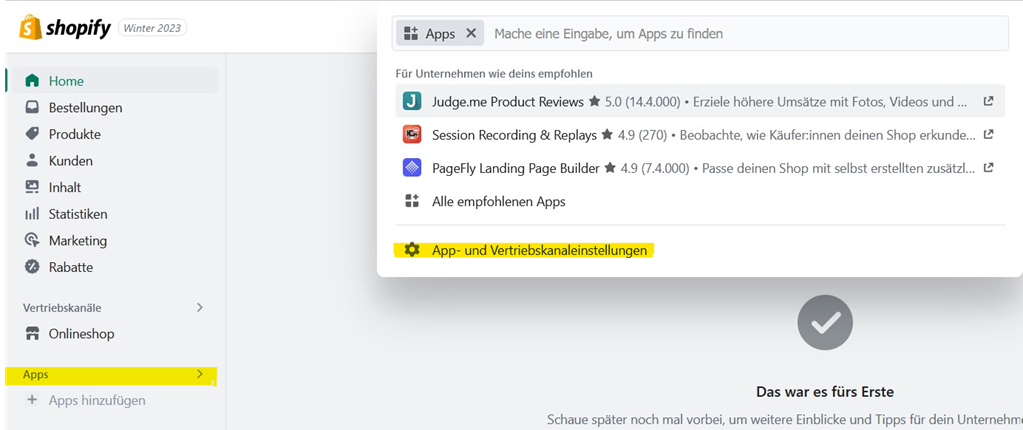1023x430 pixels.
Task: Click the gear icon for app settings
Action: (x=412, y=250)
